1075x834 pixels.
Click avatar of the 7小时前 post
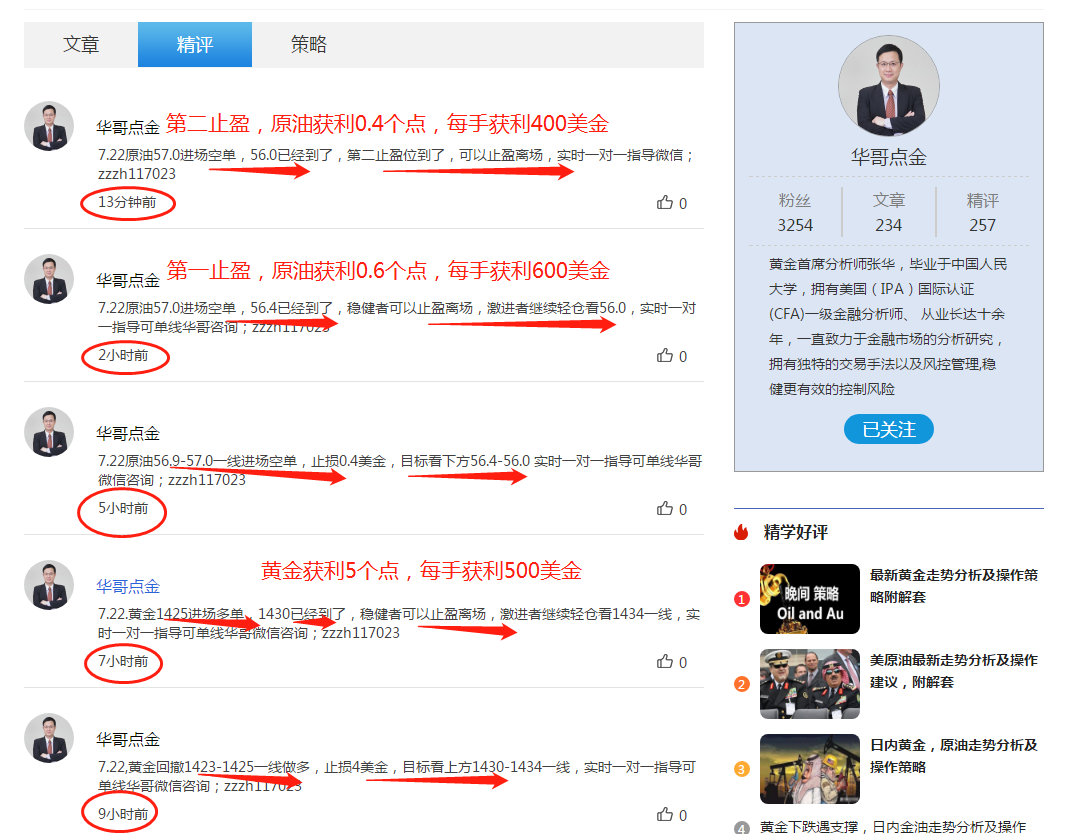(49, 585)
